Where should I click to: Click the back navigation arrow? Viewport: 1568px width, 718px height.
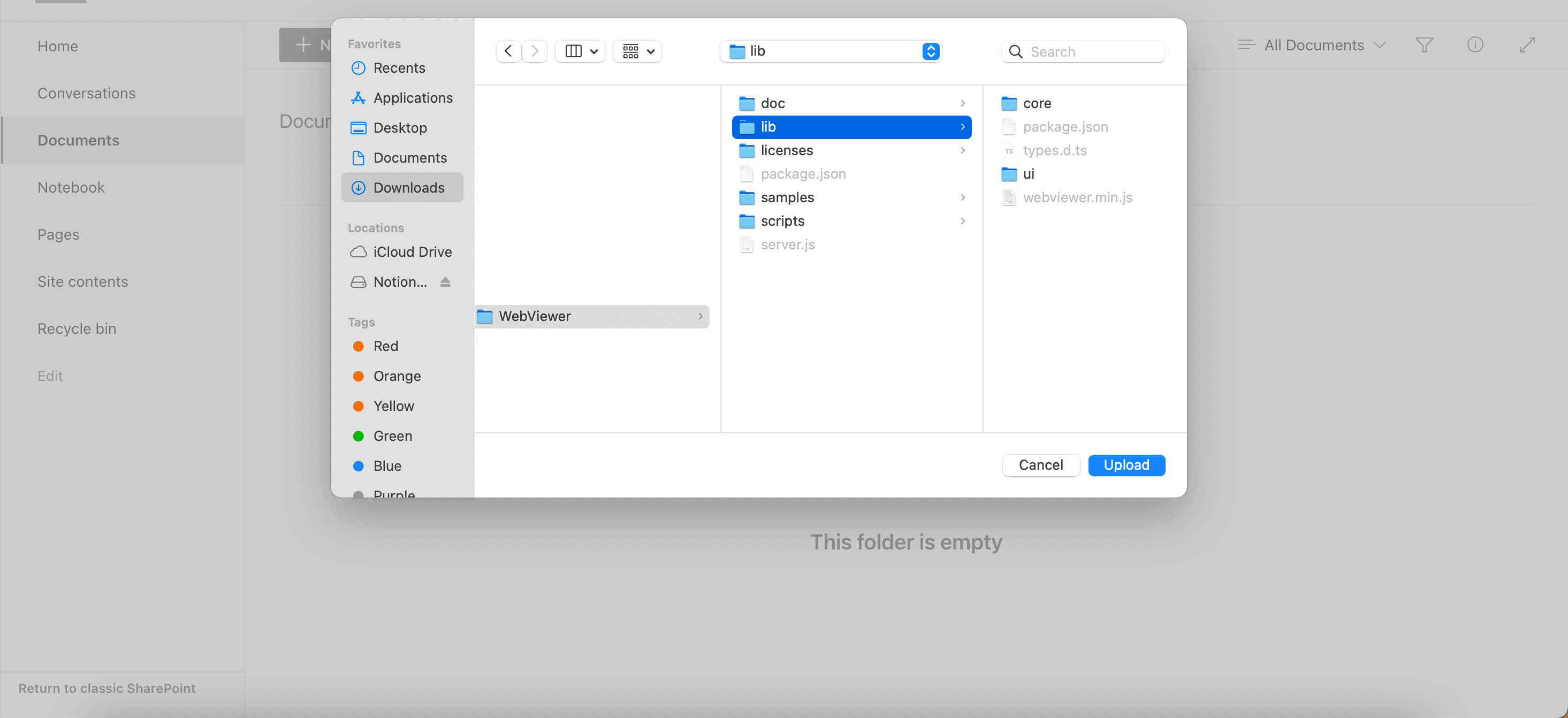tap(508, 51)
